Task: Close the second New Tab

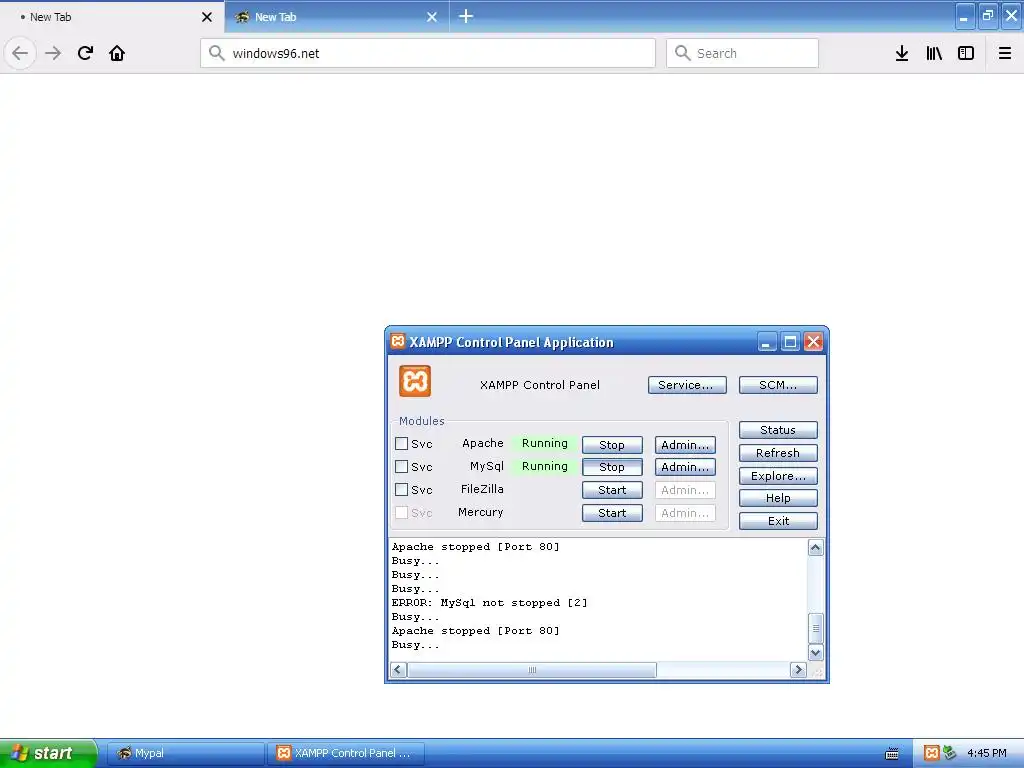Action: point(432,17)
